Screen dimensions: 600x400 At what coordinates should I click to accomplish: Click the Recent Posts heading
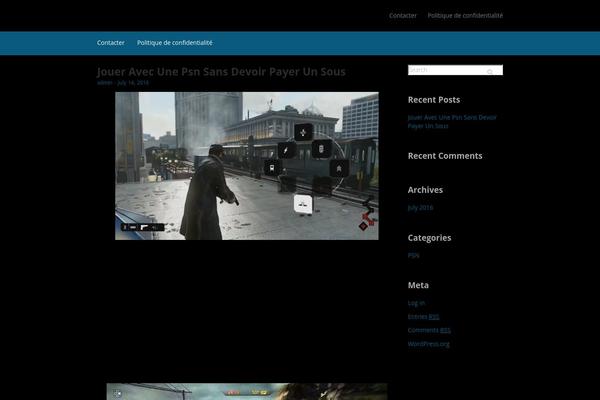434,100
